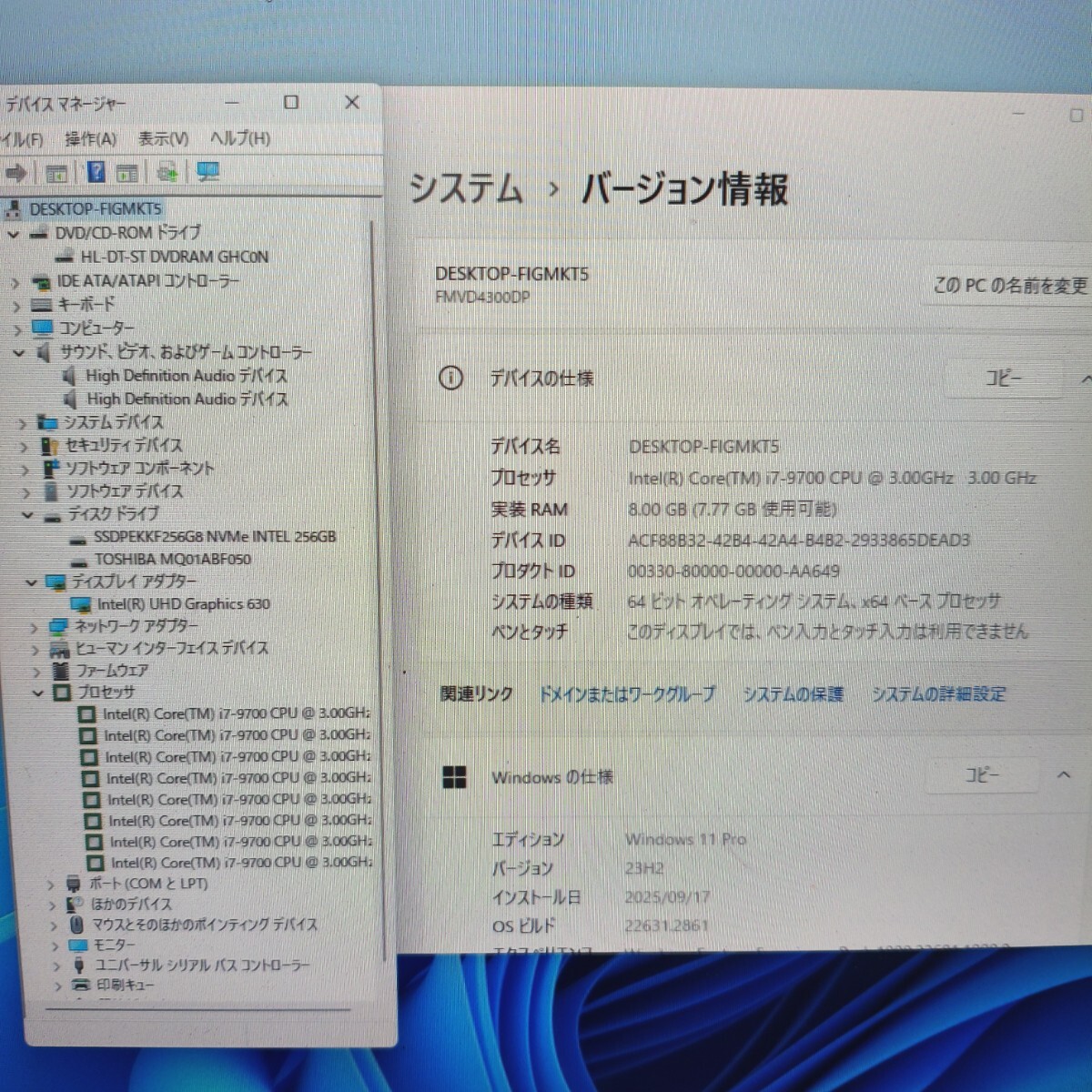Open the ヘルプ(H) menu

point(240,138)
